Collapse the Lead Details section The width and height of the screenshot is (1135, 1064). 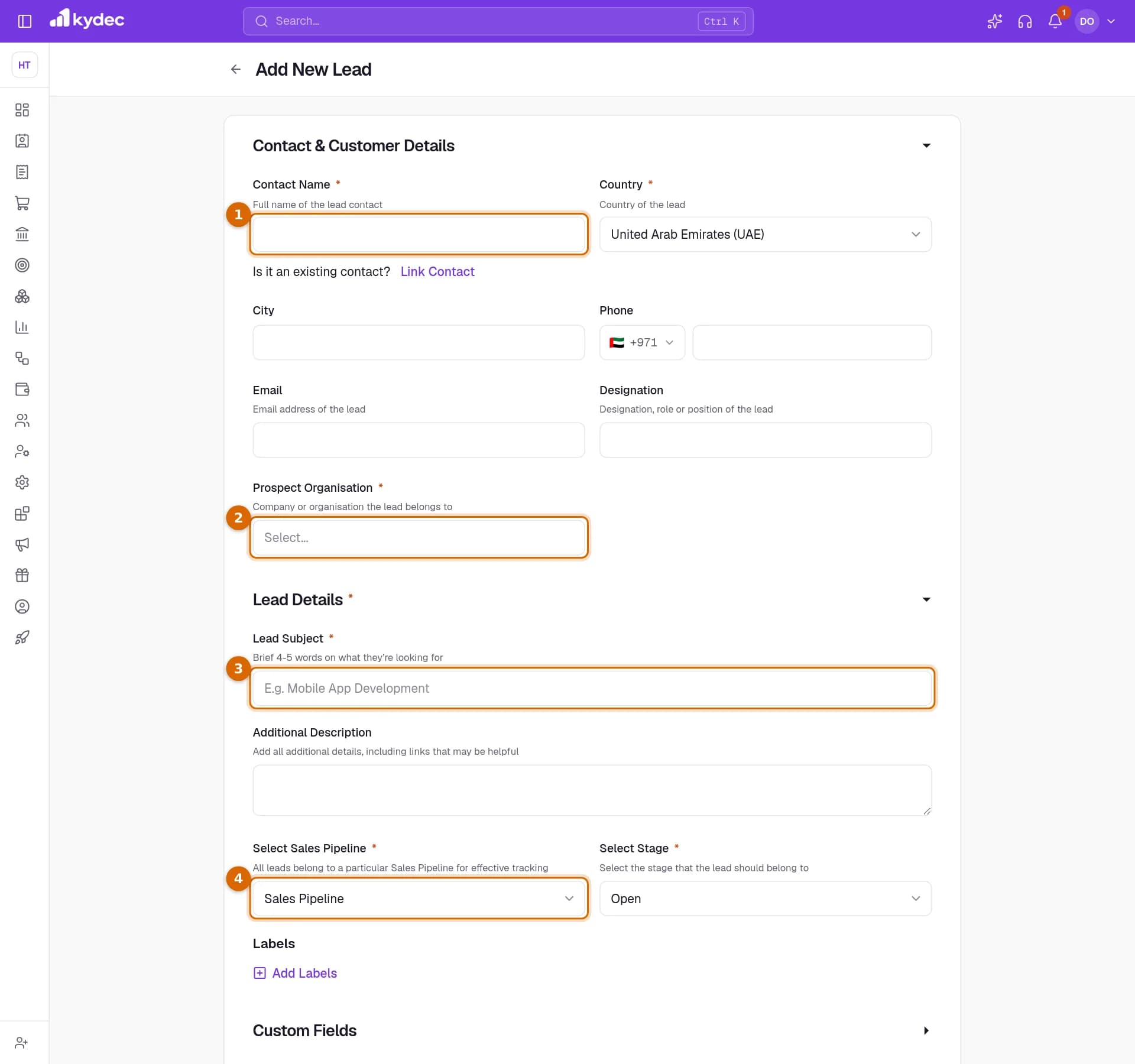click(x=926, y=599)
